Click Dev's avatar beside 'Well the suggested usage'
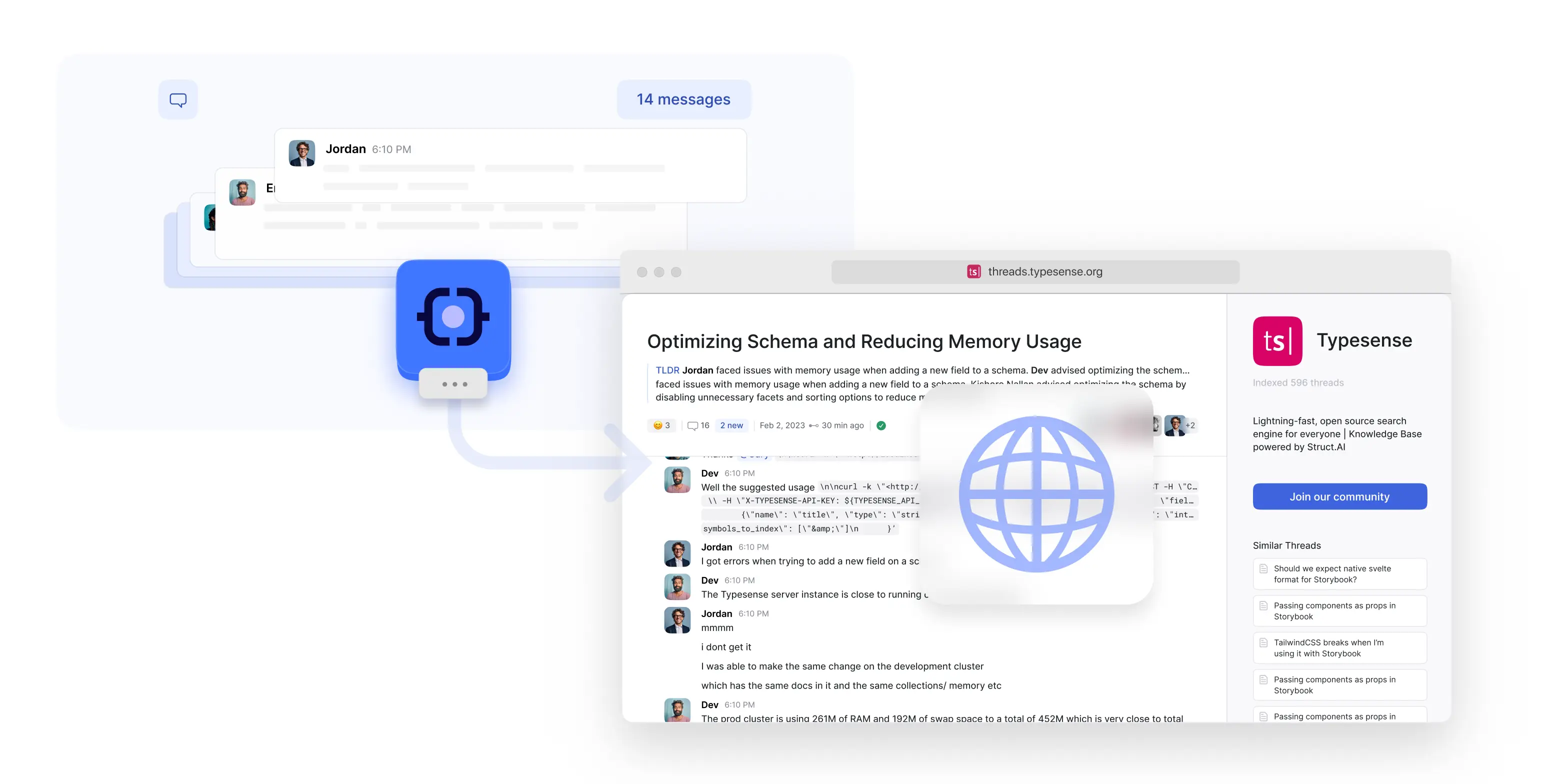Image resolution: width=1549 pixels, height=784 pixels. pyautogui.click(x=677, y=480)
